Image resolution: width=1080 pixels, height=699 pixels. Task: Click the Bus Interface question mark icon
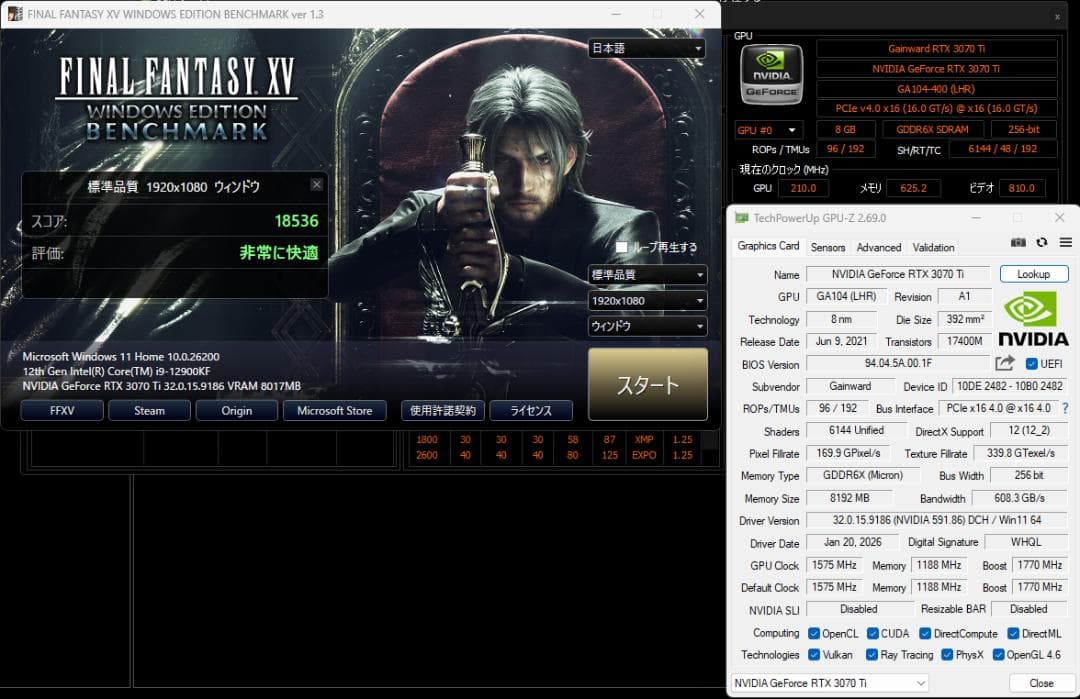pyautogui.click(x=1066, y=408)
